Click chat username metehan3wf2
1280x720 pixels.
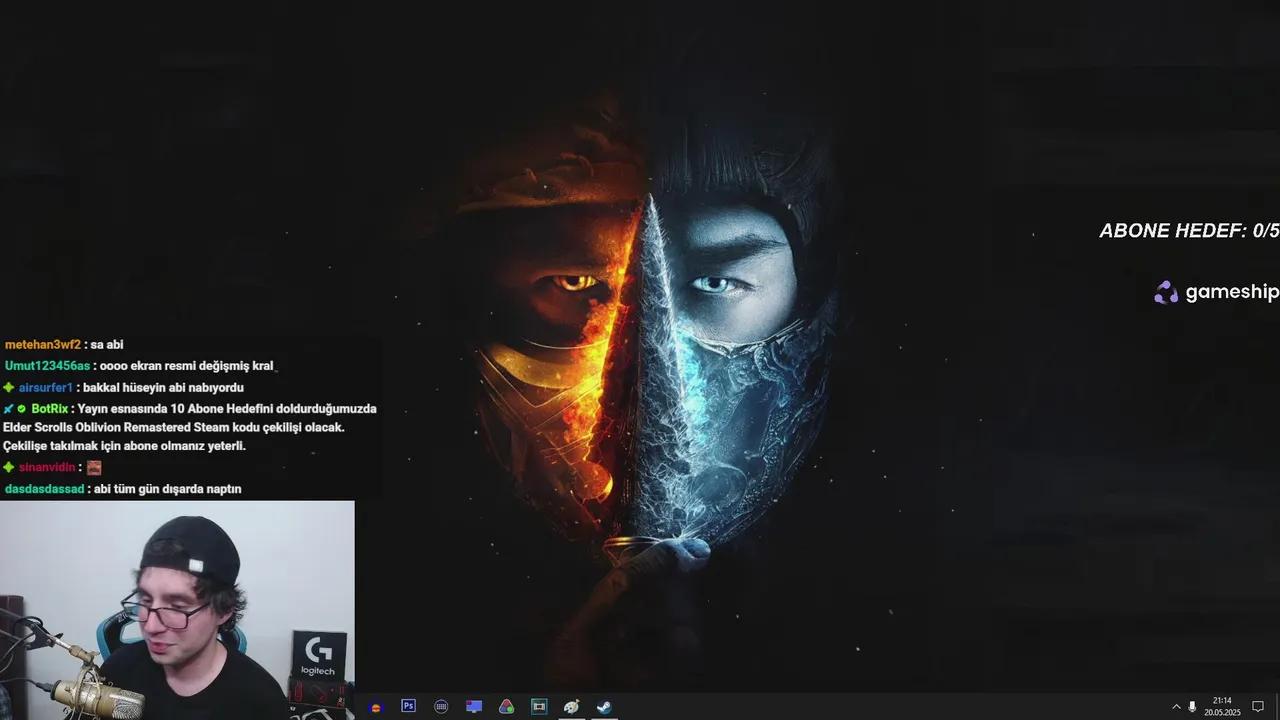pyautogui.click(x=43, y=345)
